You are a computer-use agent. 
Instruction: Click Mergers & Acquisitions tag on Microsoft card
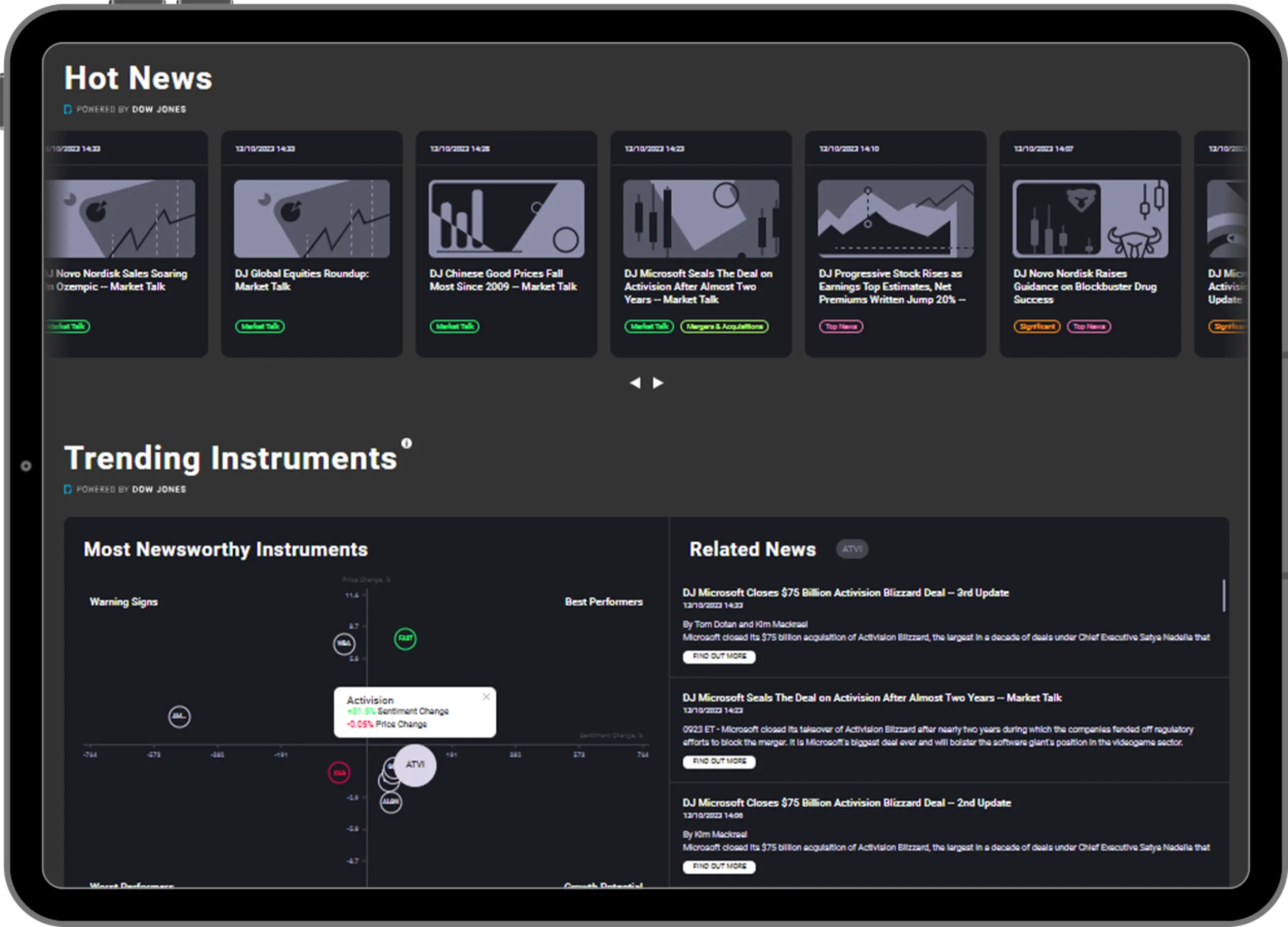724,326
